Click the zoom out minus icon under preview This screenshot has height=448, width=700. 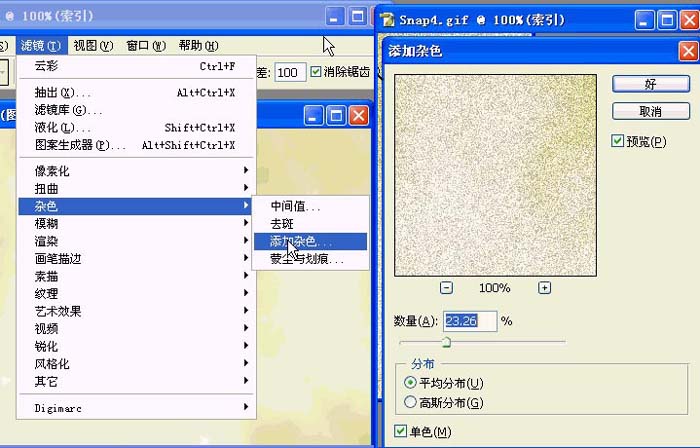pyautogui.click(x=446, y=288)
